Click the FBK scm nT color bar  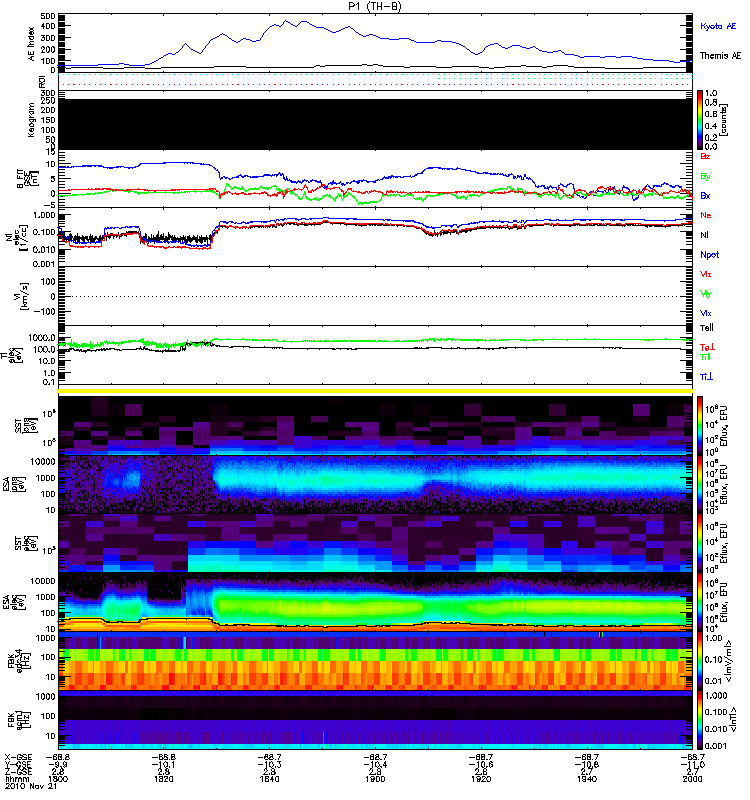[701, 720]
